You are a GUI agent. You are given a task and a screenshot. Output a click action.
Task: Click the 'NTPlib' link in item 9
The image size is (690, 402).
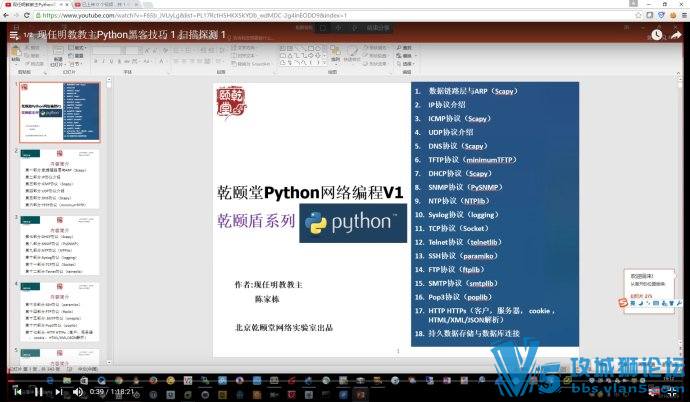[475, 201]
